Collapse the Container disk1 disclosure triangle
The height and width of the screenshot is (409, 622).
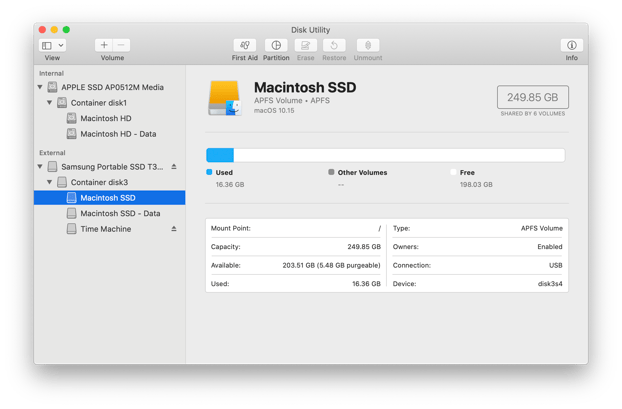pos(50,102)
